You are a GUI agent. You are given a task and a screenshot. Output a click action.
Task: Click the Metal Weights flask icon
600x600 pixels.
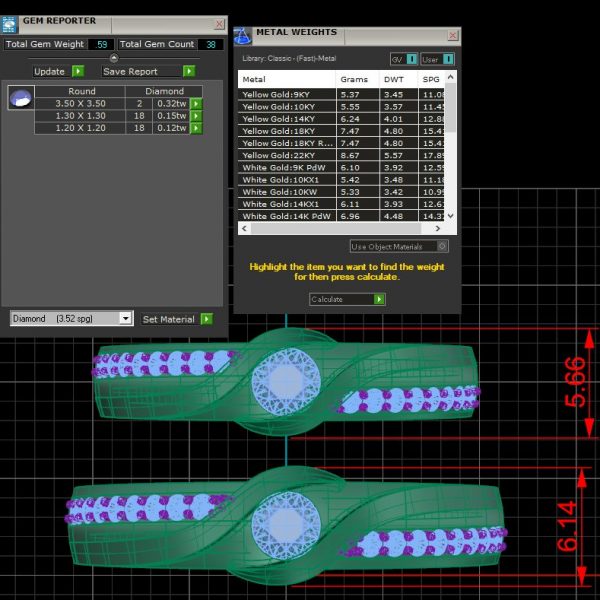243,36
